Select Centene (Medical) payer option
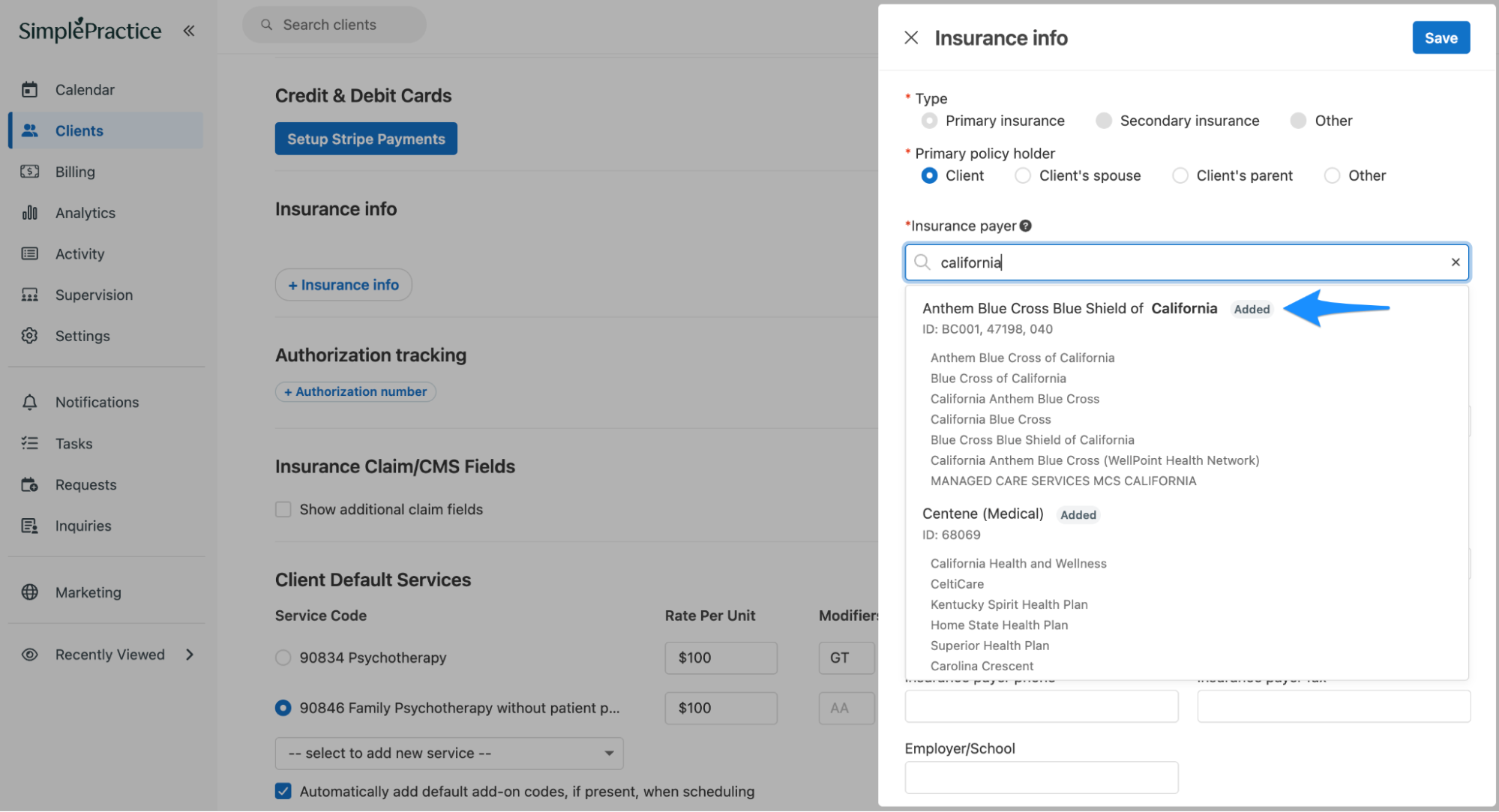1499x812 pixels. coord(982,514)
